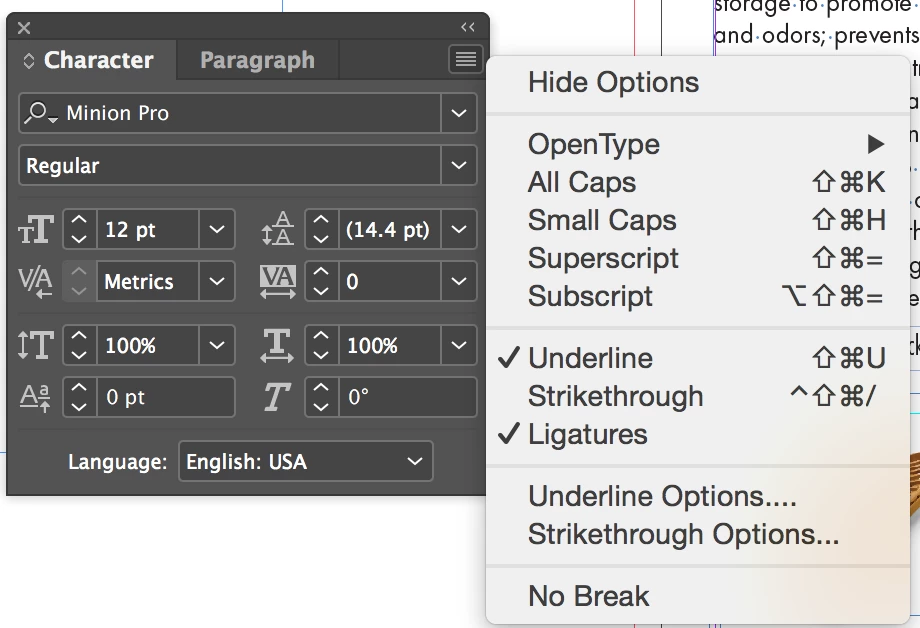The width and height of the screenshot is (920, 628).
Task: Uncheck Ligatures in the menu
Action: point(698,434)
